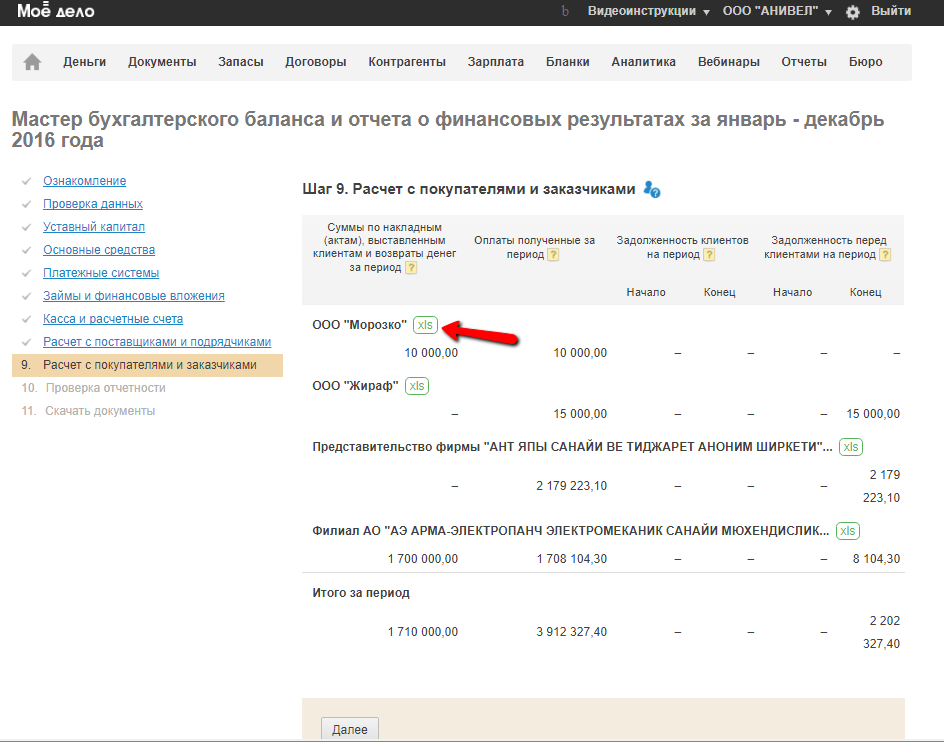Open the Контрагенты menu
944x742 pixels.
click(407, 62)
